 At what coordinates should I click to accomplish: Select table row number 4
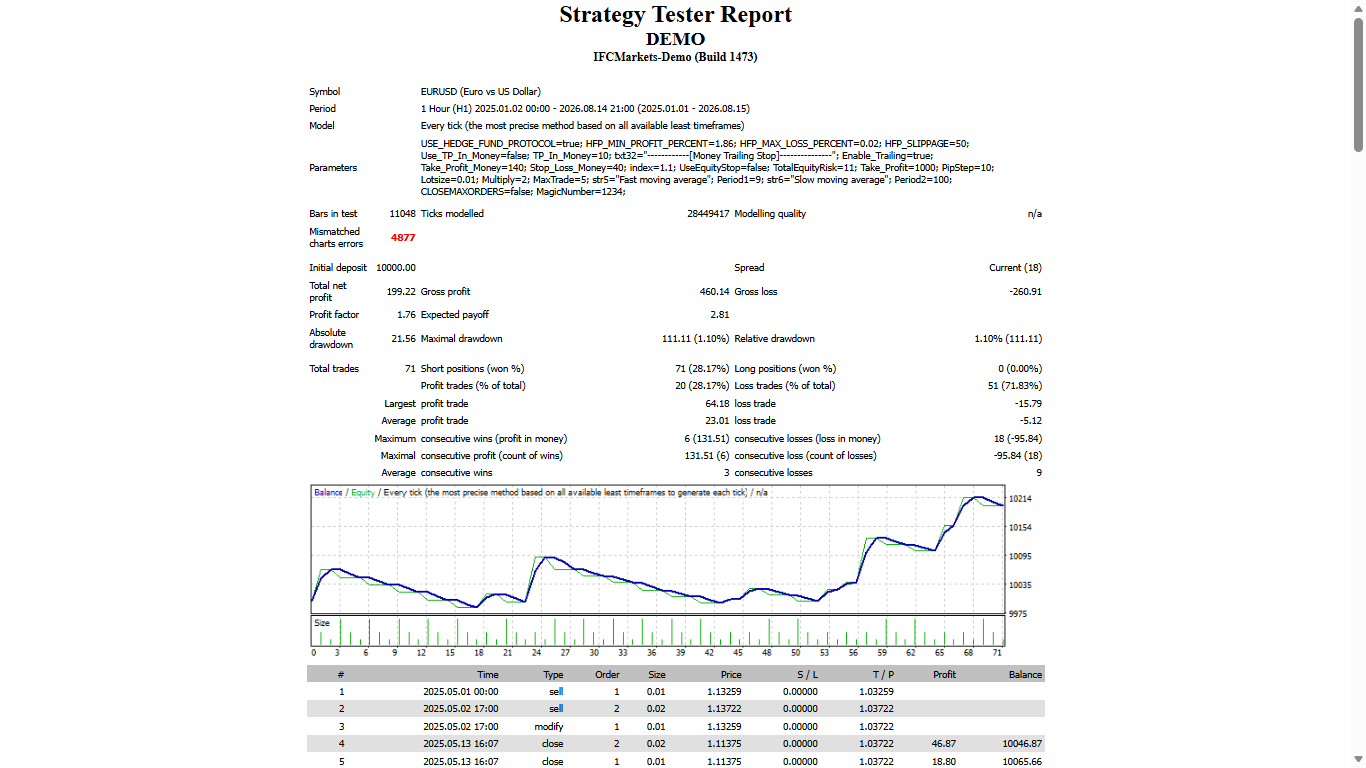coord(676,744)
